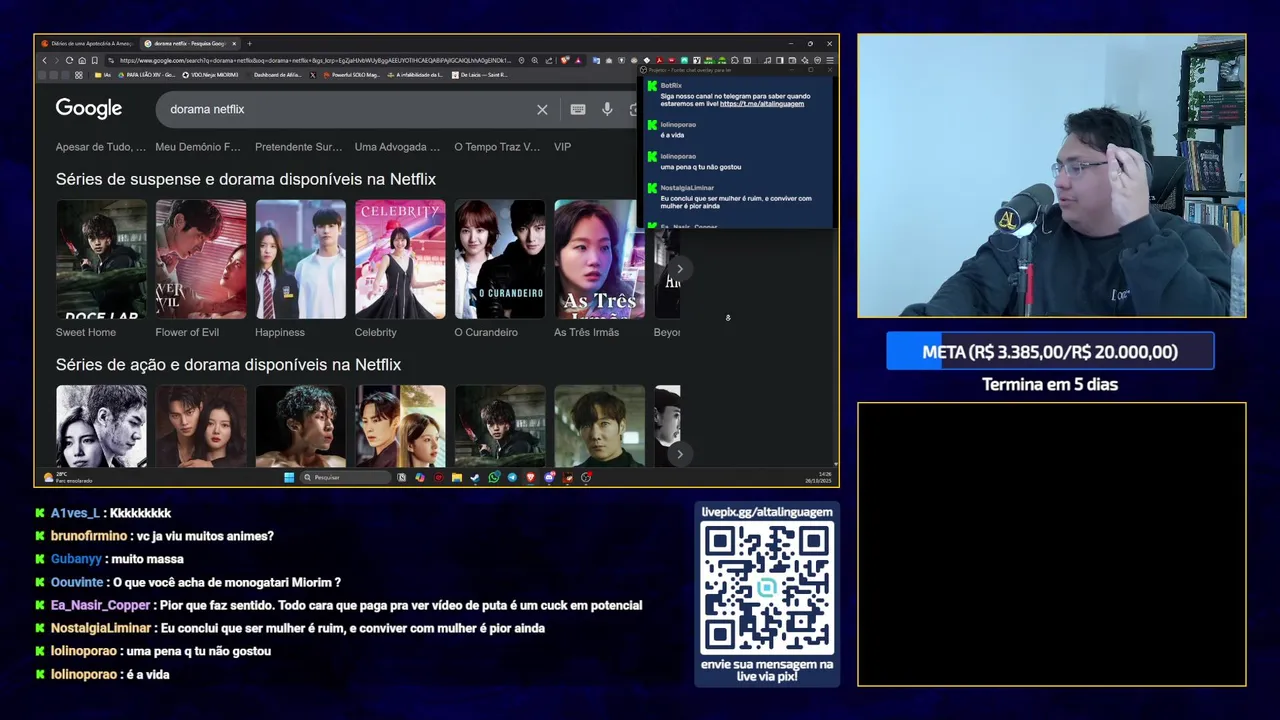This screenshot has height=720, width=1280.
Task: Show next titles in the suspense carousel
Action: click(x=679, y=269)
